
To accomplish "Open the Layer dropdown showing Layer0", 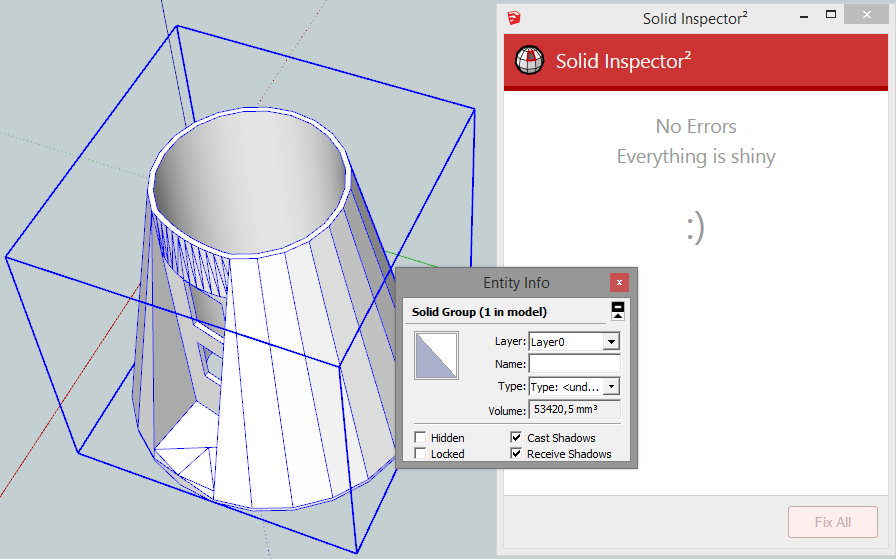I will [611, 342].
